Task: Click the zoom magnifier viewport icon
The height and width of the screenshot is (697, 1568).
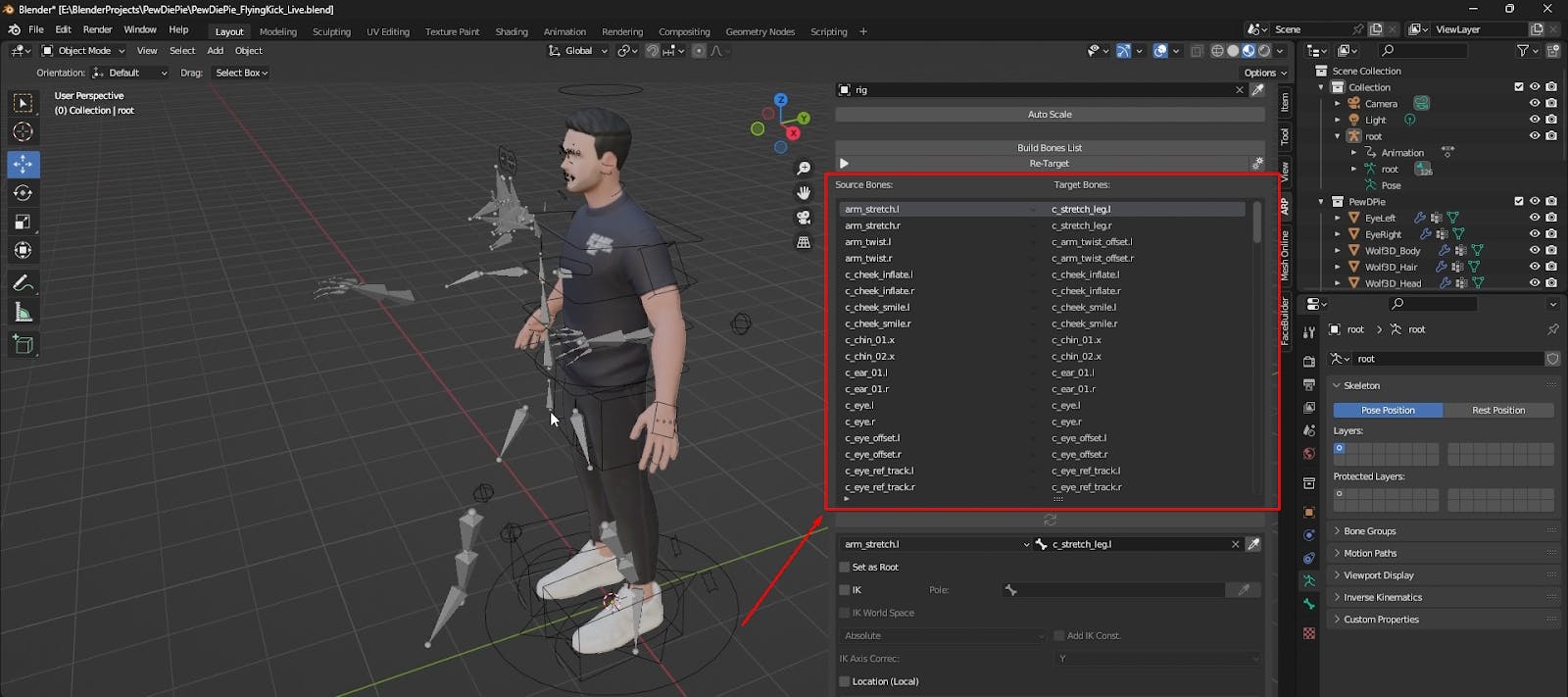Action: (804, 169)
